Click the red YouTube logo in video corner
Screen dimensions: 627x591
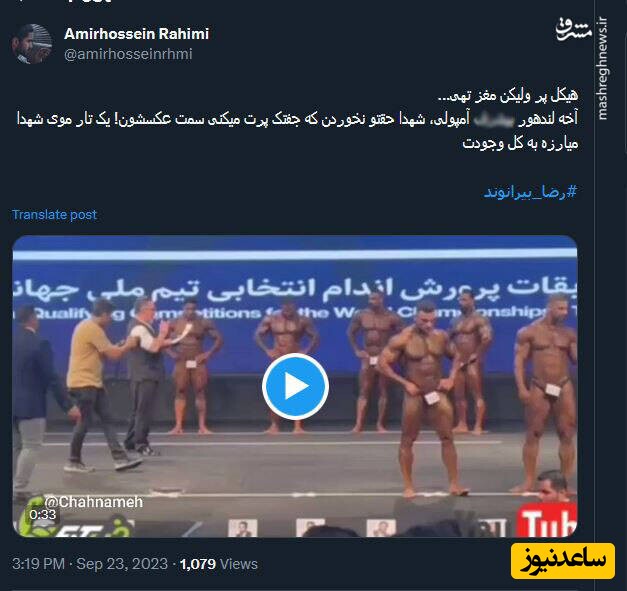(547, 520)
